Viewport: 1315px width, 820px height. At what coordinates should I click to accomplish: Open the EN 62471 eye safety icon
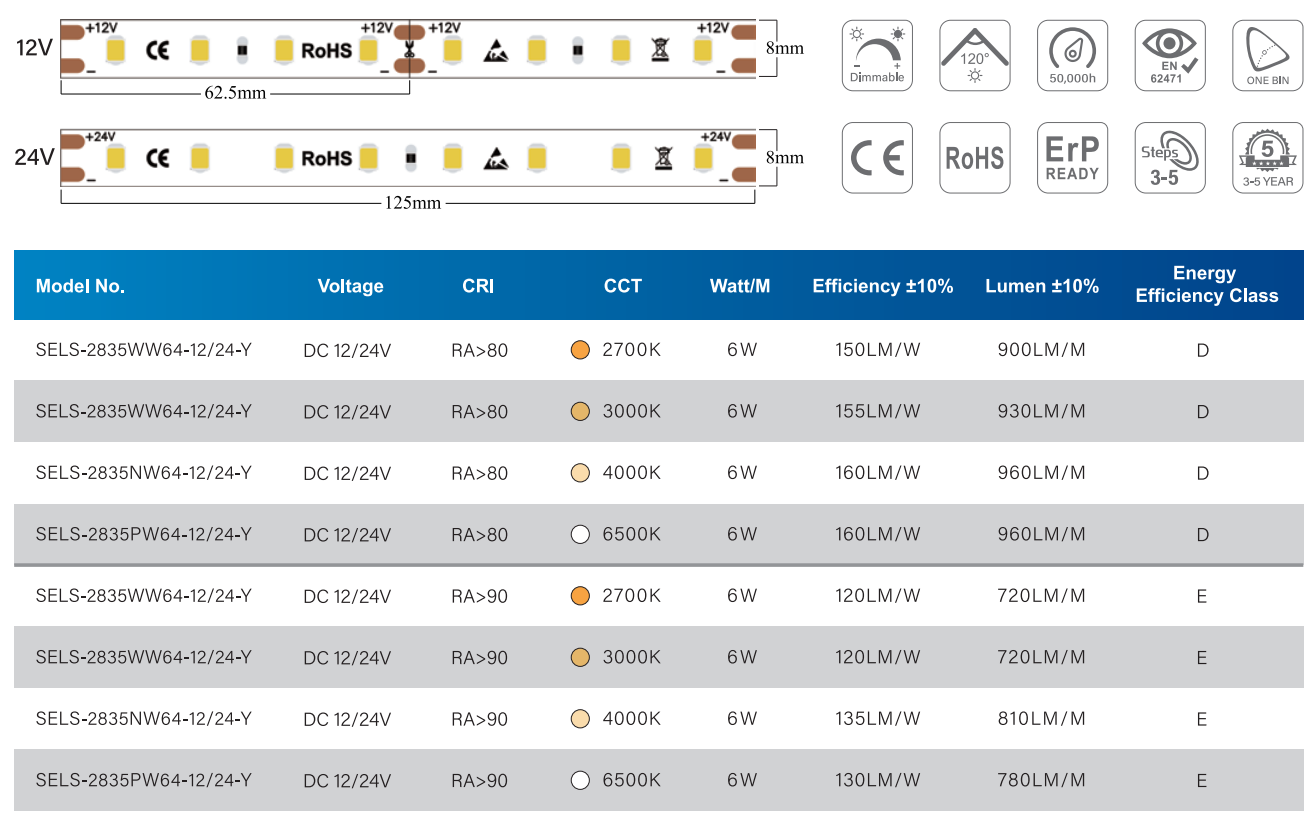coord(1170,55)
